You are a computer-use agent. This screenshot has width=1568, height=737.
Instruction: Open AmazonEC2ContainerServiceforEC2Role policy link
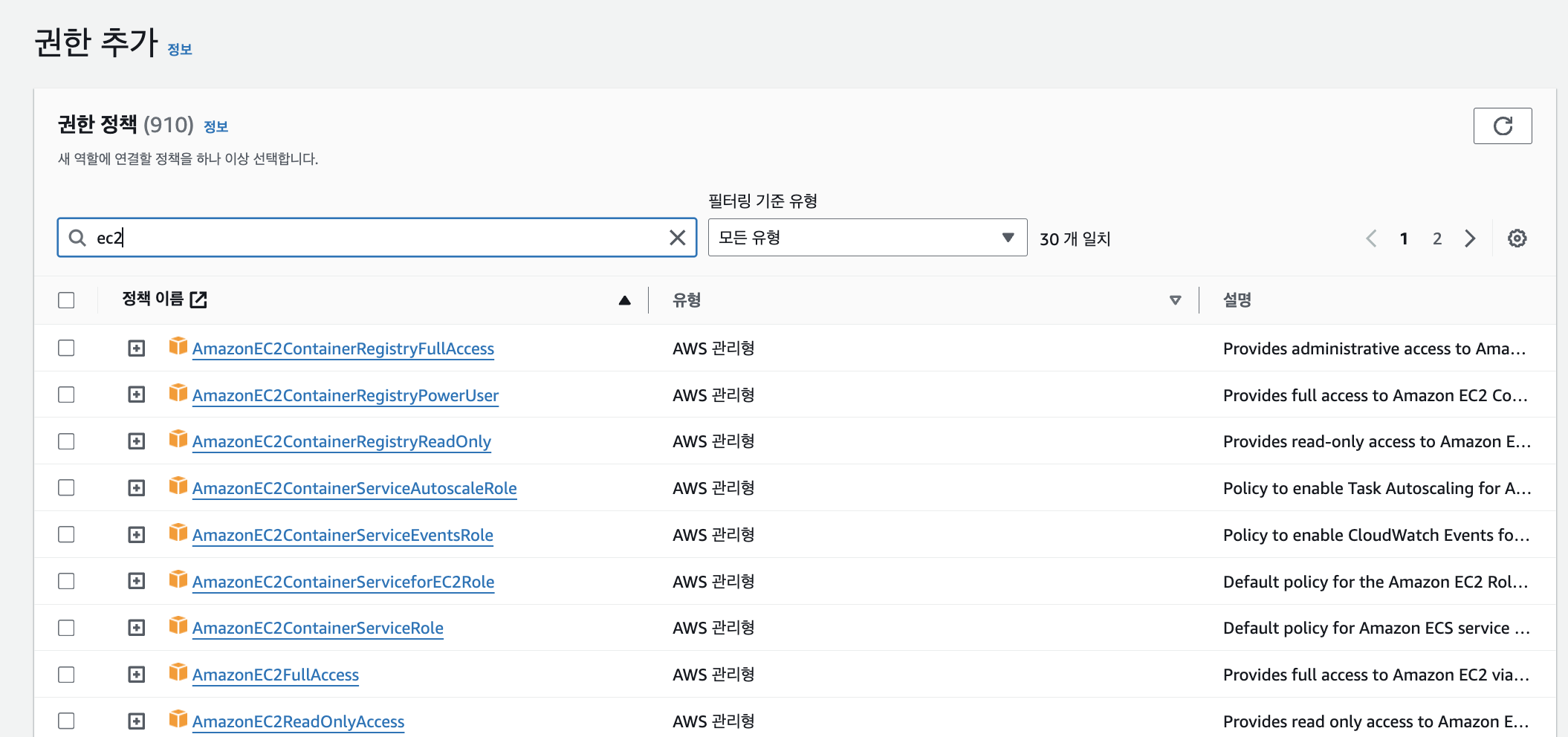tap(343, 582)
